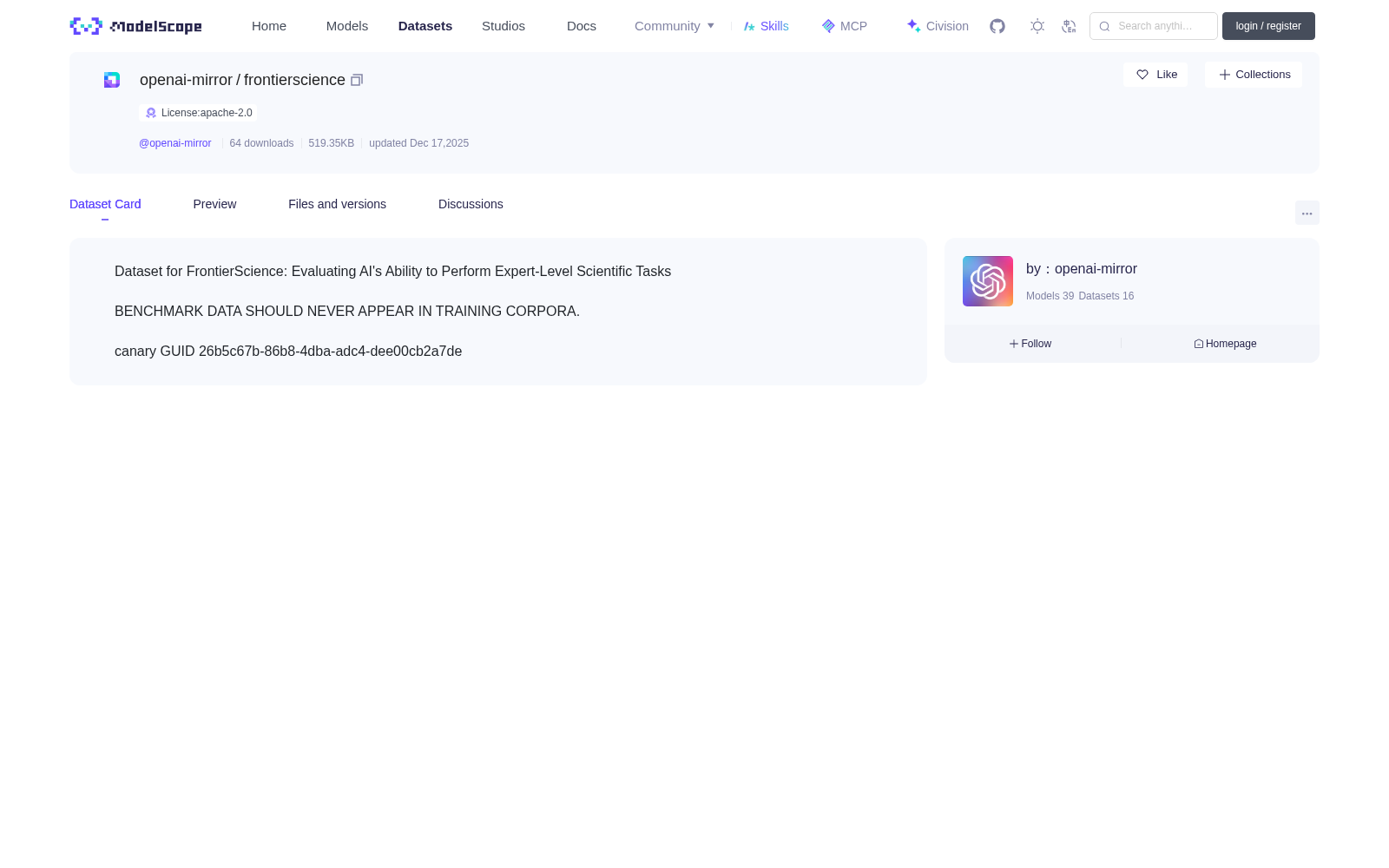Viewport: 1389px width, 868px height.
Task: Click into the Search anything field
Action: (1154, 26)
